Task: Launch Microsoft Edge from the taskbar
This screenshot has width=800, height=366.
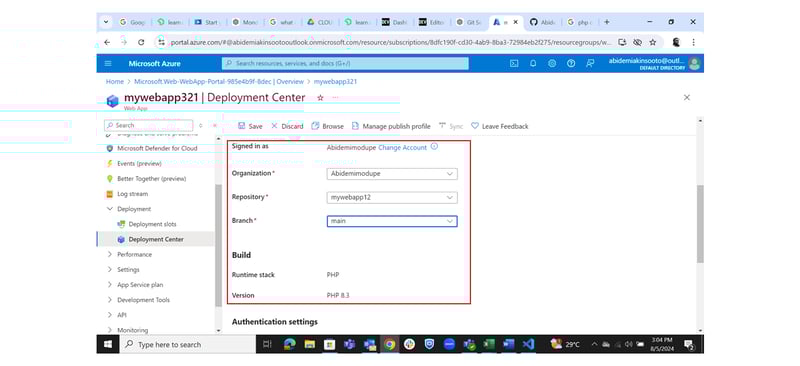Action: (x=290, y=345)
